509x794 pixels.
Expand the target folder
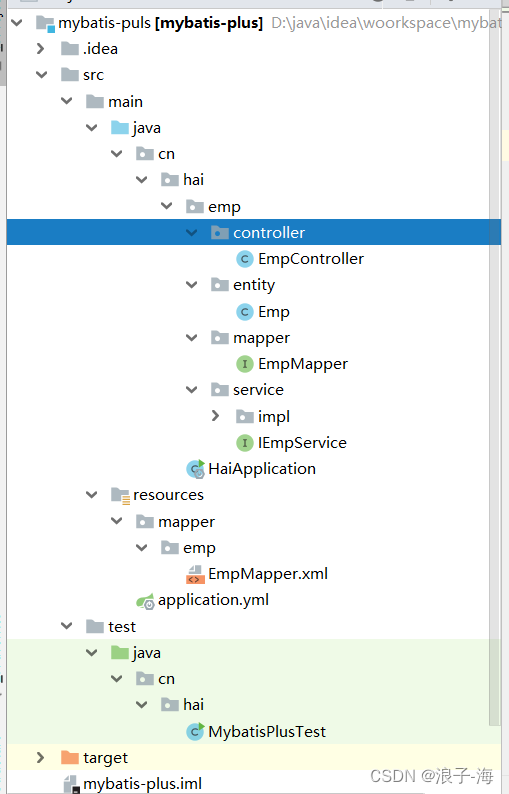point(41,758)
